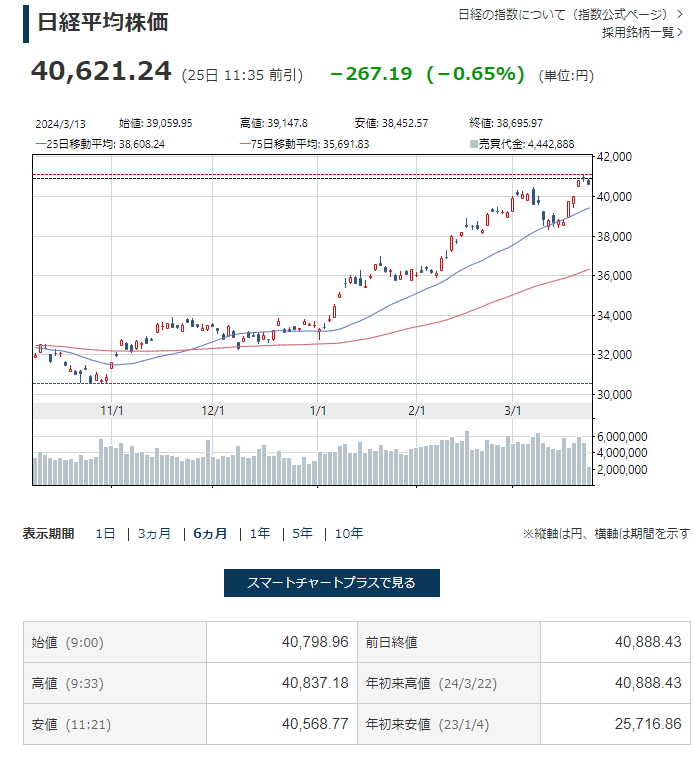Click the (単位:円) unit label
This screenshot has height=757, width=695.
[x=566, y=76]
